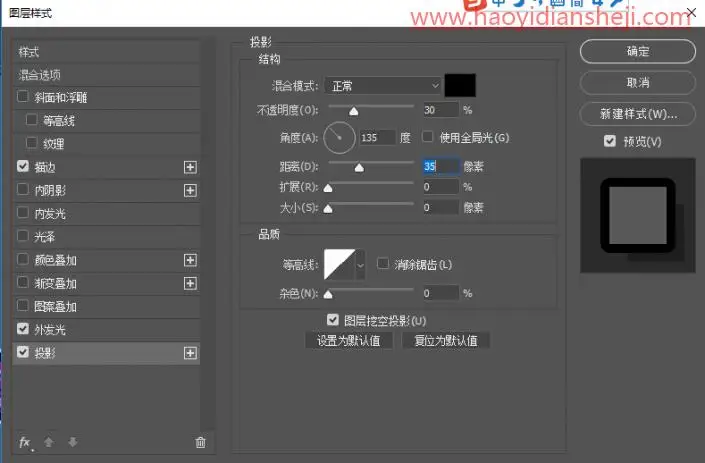Enable the 内发光 checkbox
Viewport: 705px width, 463px height.
[x=22, y=213]
